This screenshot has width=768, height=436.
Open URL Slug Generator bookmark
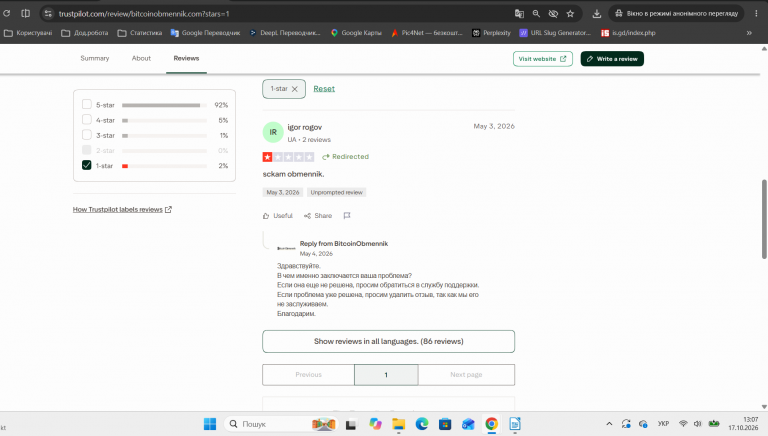pyautogui.click(x=555, y=33)
